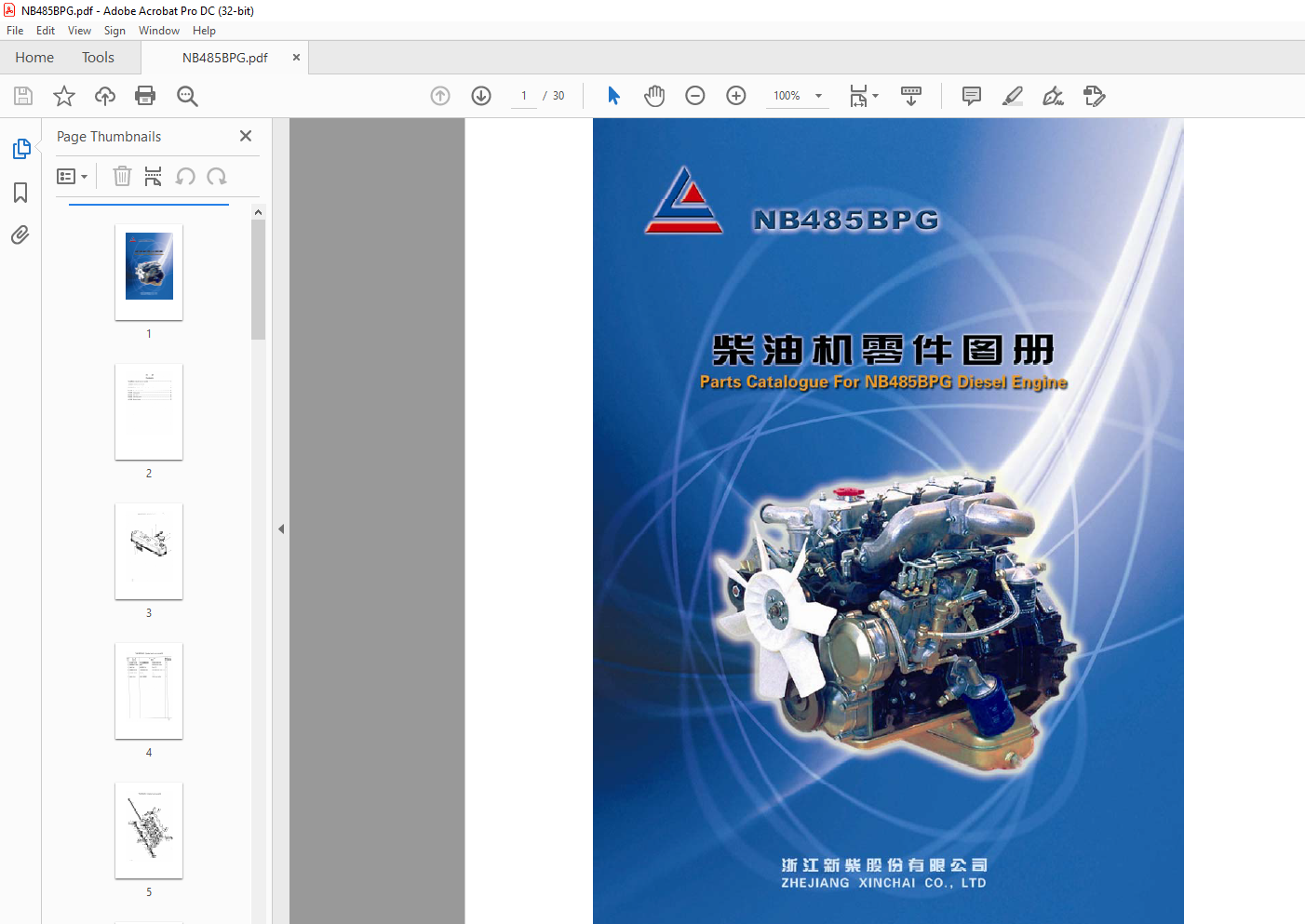
Task: Open the Bookmarks sidebar panel
Action: pyautogui.click(x=20, y=193)
